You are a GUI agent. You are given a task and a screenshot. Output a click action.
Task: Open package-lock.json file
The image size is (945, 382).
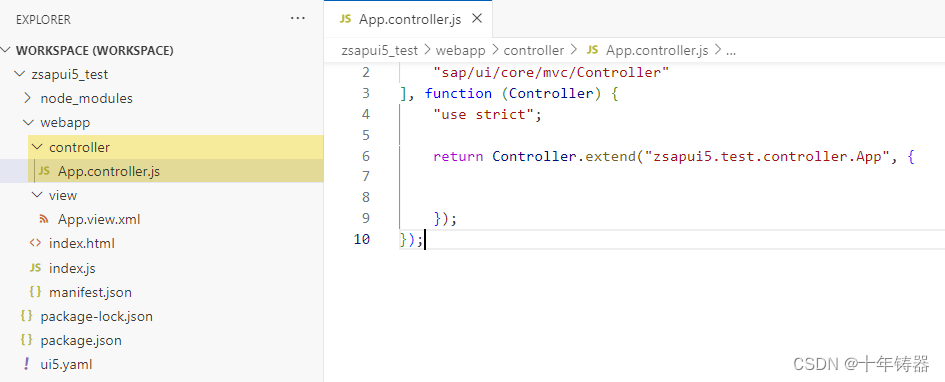point(96,316)
